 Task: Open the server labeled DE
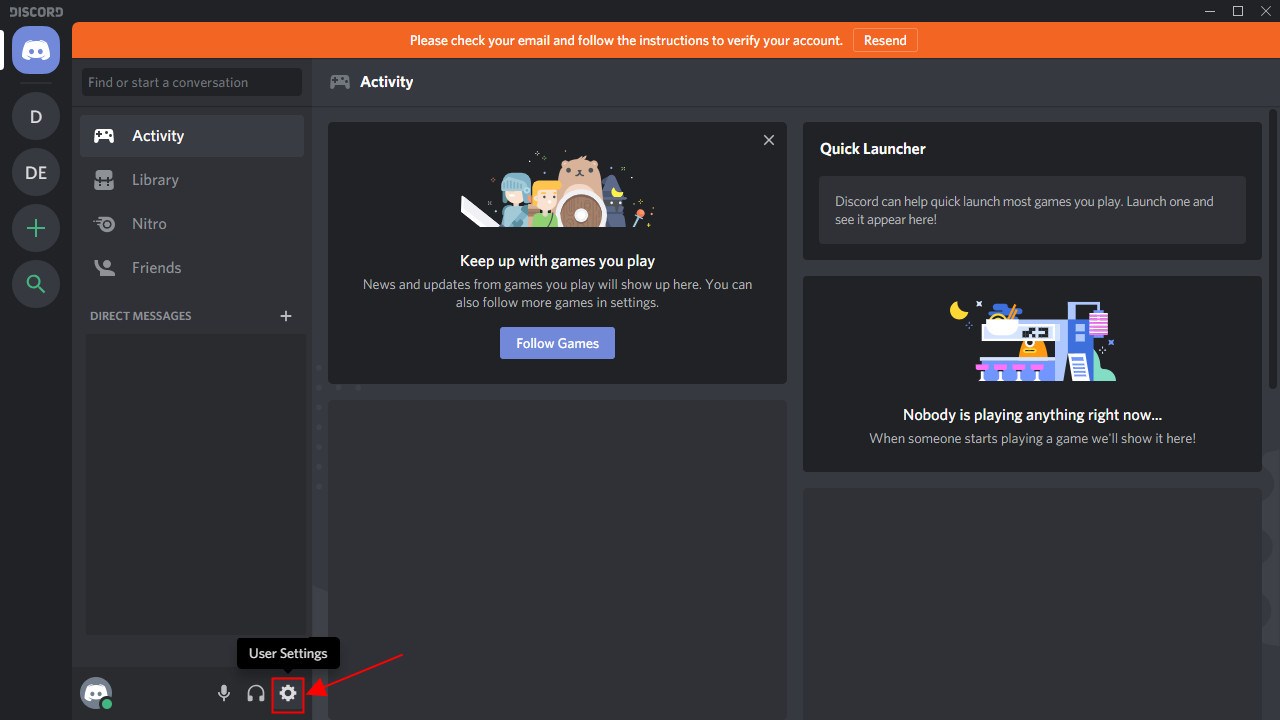36,173
